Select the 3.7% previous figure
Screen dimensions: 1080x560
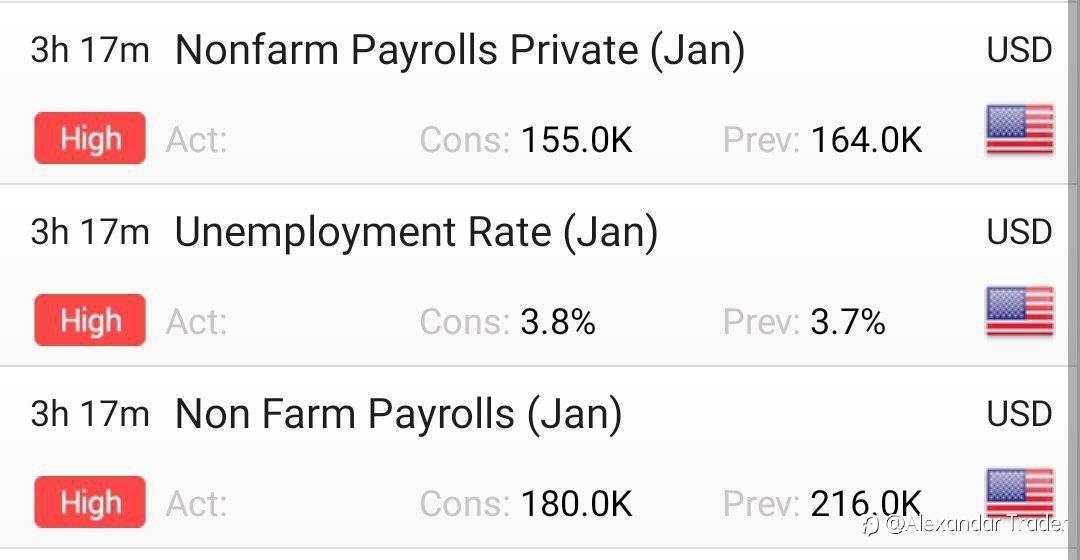pyautogui.click(x=848, y=322)
